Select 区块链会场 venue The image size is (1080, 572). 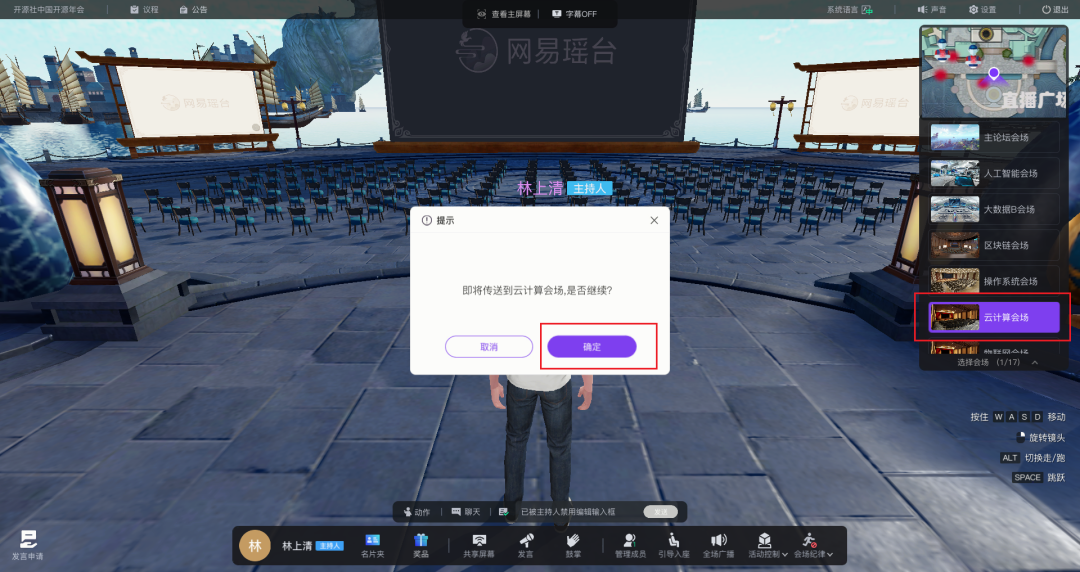[x=994, y=245]
